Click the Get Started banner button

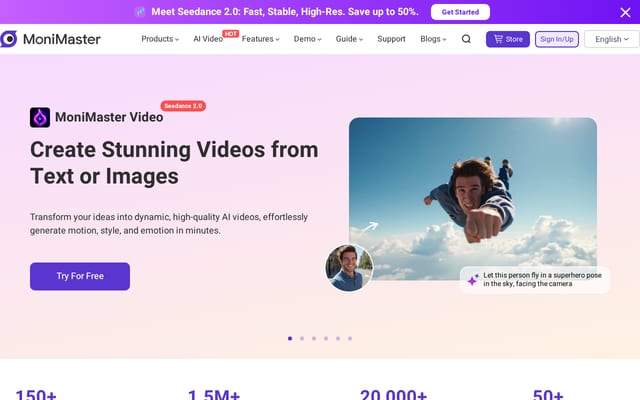pyautogui.click(x=460, y=12)
